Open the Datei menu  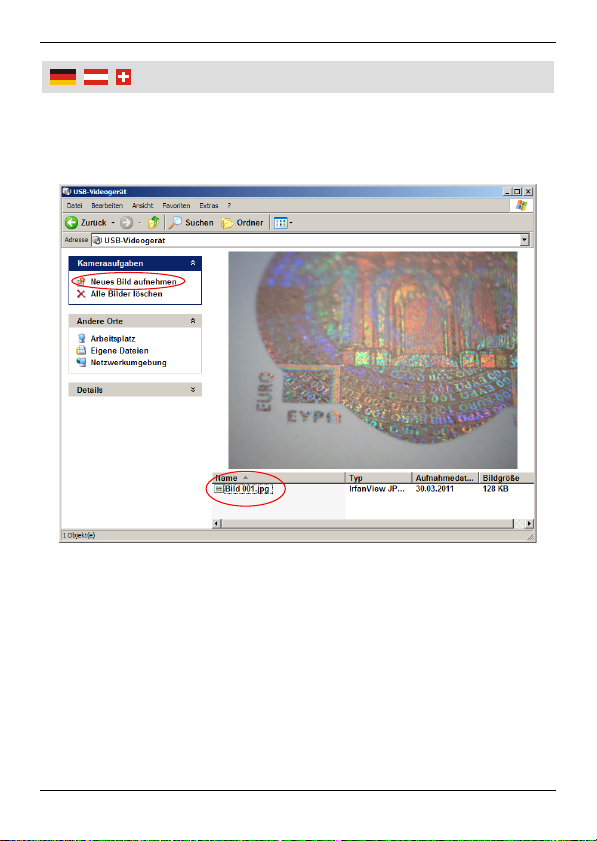[x=75, y=205]
